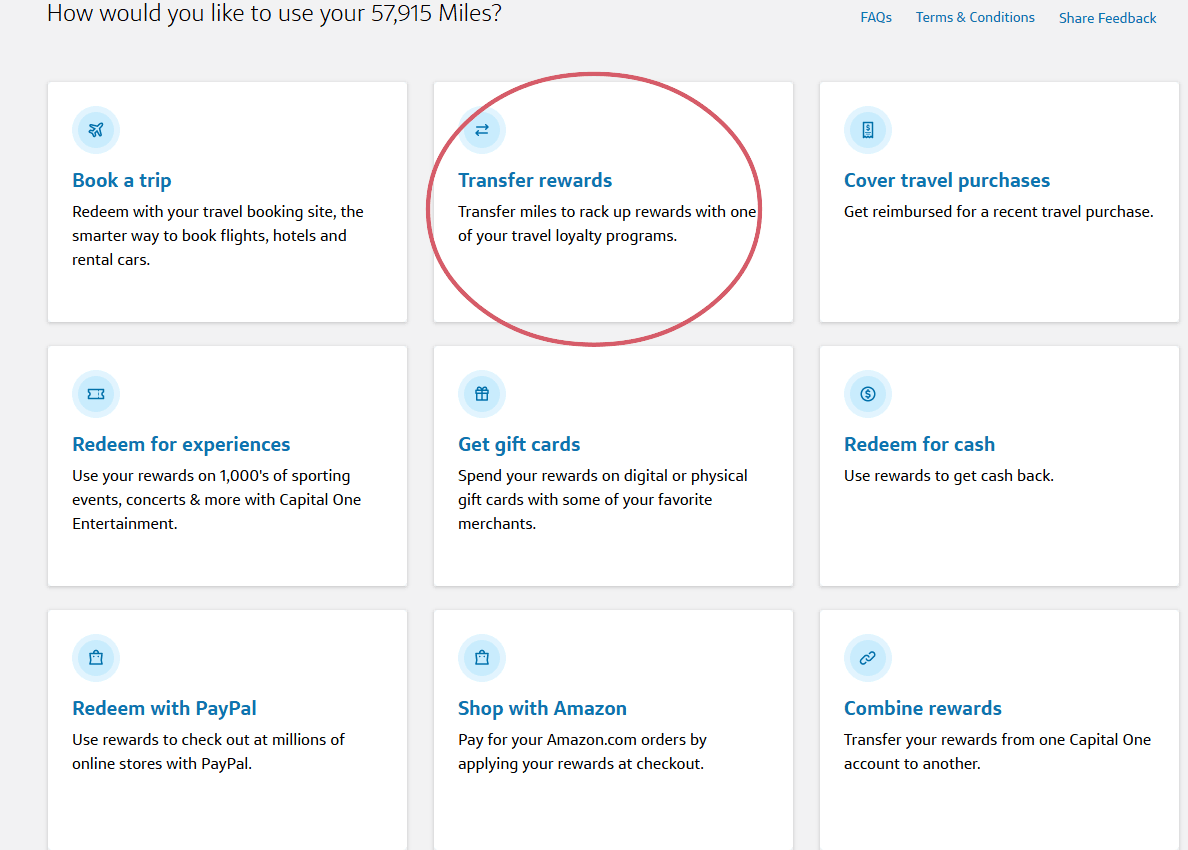Open the FAQs link
This screenshot has width=1188, height=850.
876,17
